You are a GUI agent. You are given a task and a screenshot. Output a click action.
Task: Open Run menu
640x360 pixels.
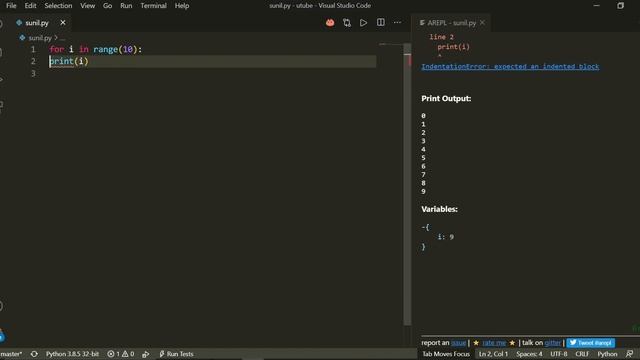(126, 6)
